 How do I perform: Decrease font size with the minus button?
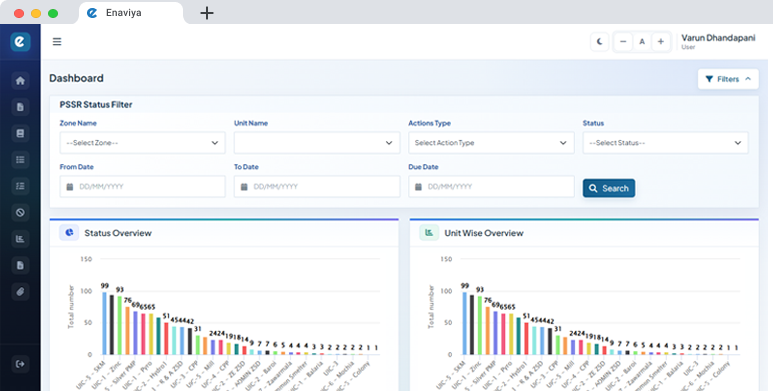tap(623, 42)
